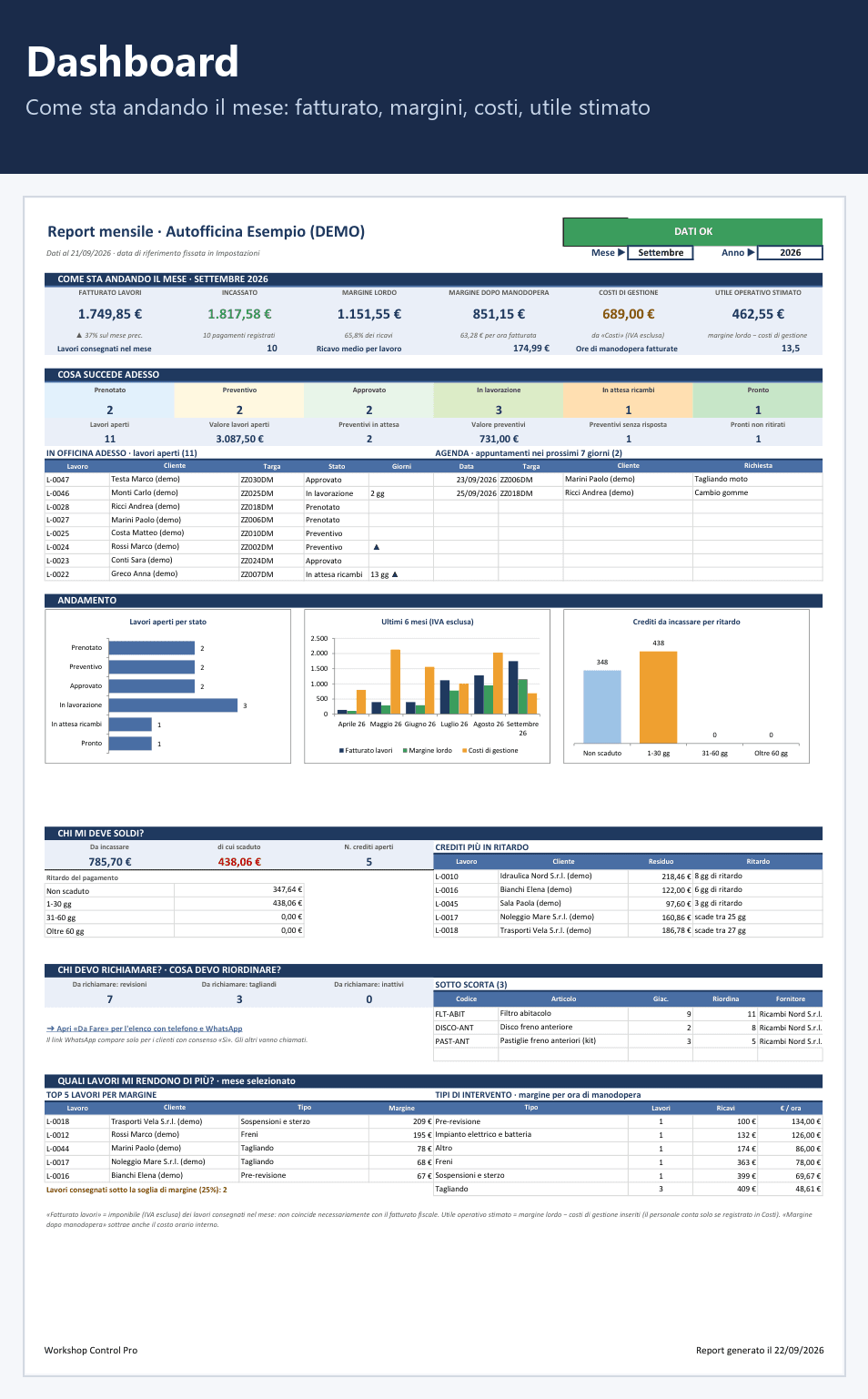Click the warning triangle in the L-0024 row

tap(376, 547)
